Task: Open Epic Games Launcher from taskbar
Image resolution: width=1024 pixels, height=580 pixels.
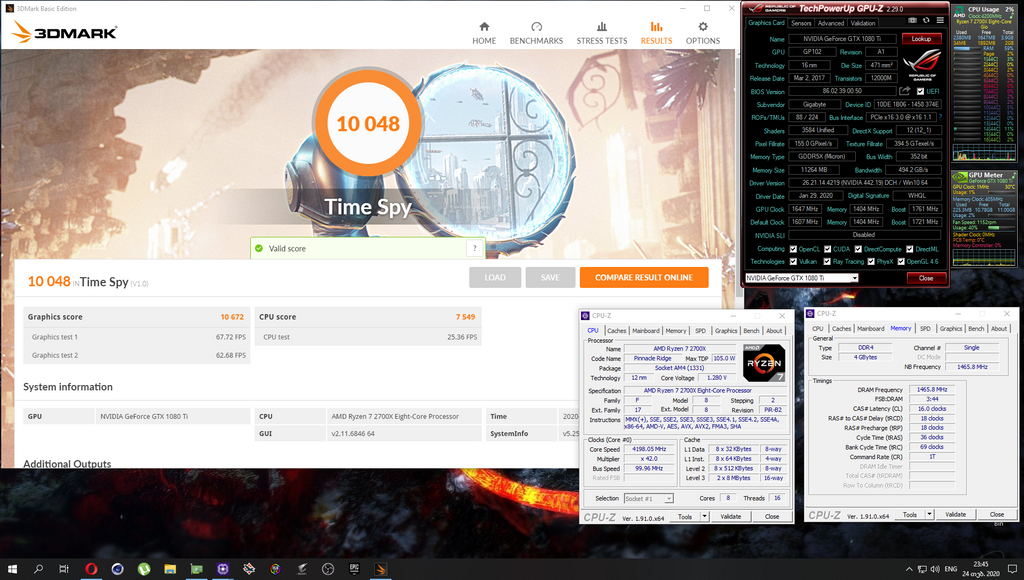Action: pos(354,569)
